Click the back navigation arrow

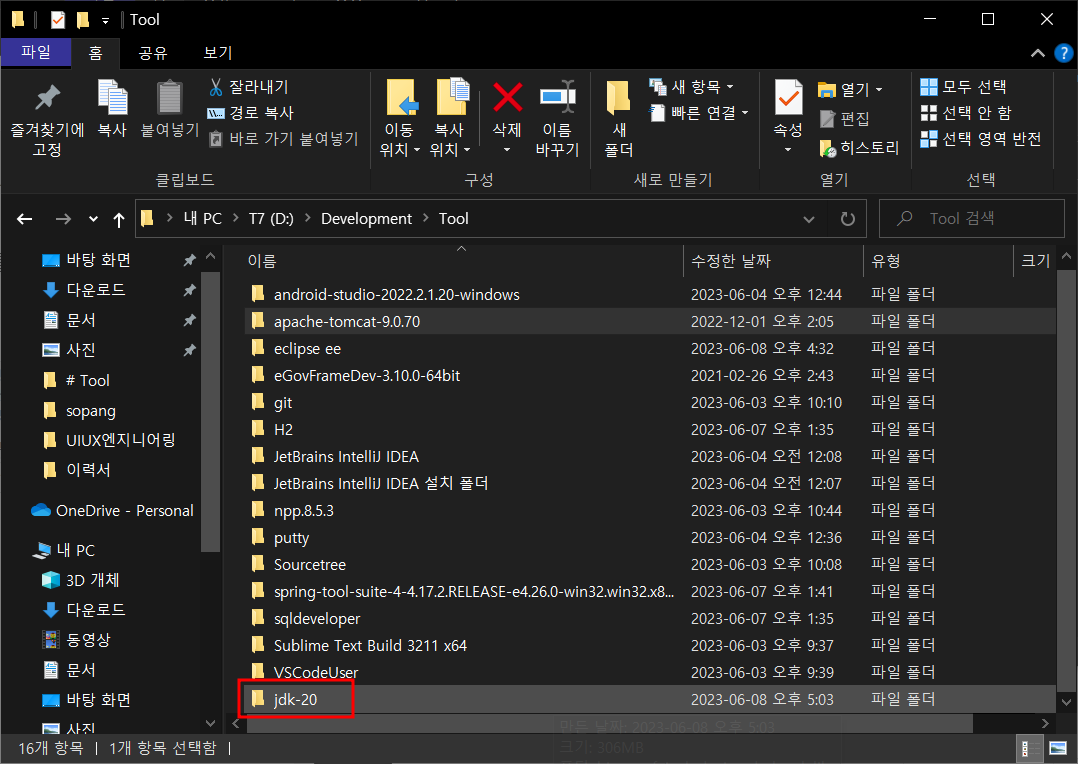click(x=25, y=219)
